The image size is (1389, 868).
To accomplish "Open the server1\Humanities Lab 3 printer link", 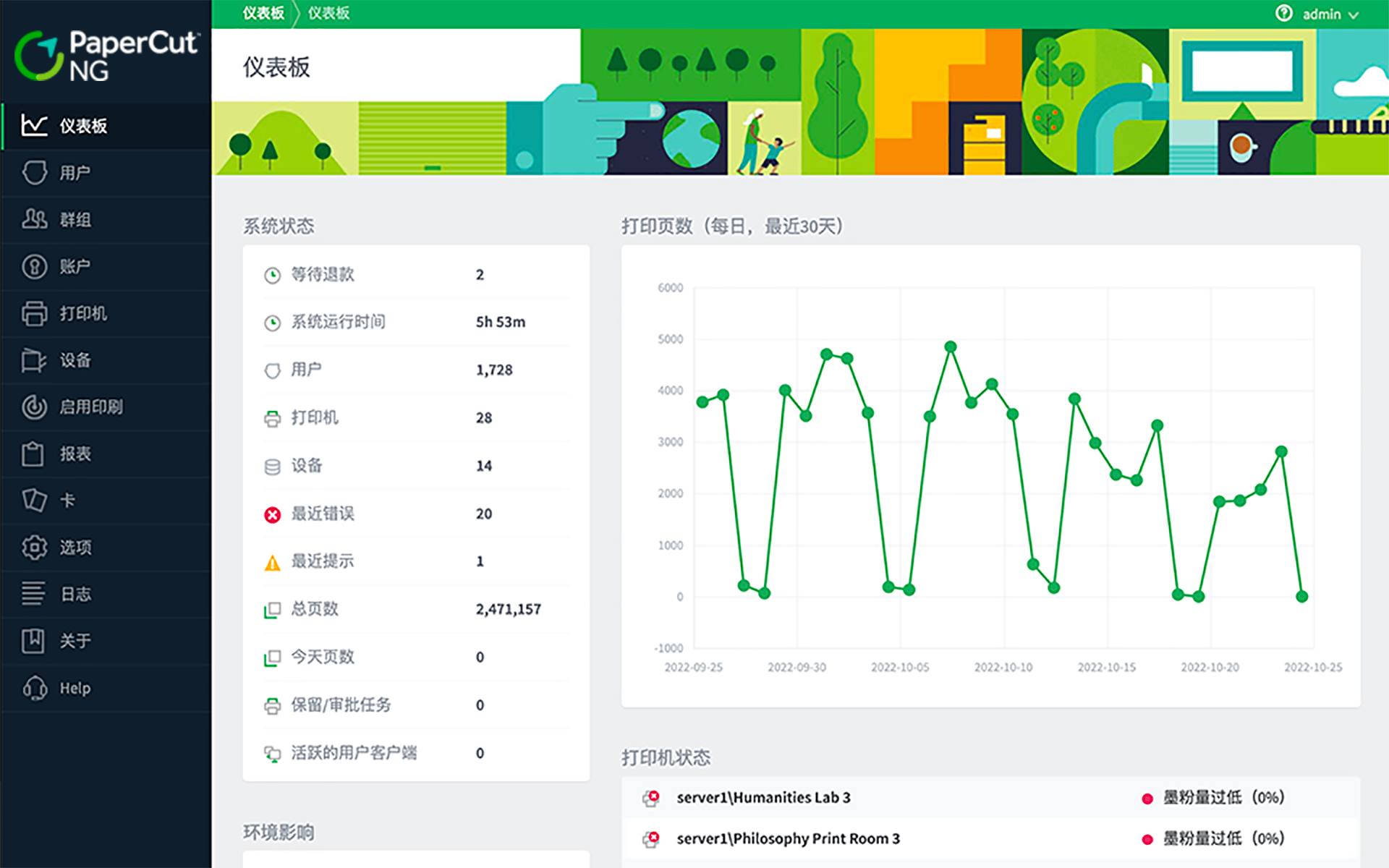I will point(763,797).
